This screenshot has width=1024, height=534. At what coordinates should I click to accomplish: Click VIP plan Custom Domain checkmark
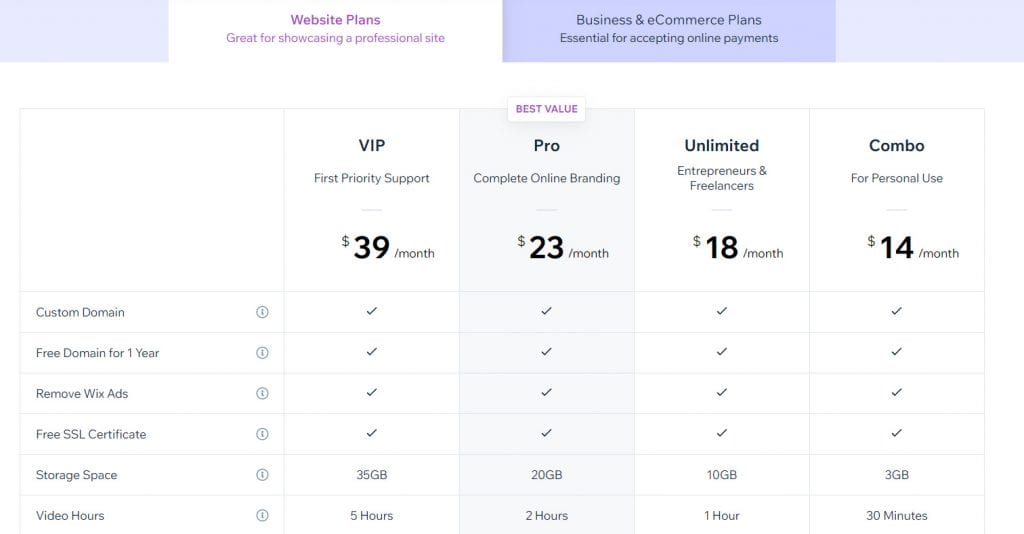point(372,311)
